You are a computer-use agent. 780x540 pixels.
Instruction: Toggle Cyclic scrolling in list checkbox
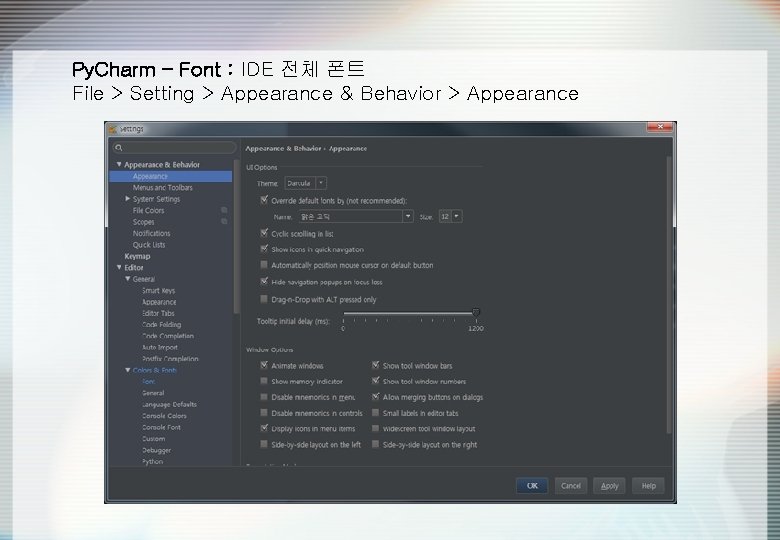(x=264, y=233)
